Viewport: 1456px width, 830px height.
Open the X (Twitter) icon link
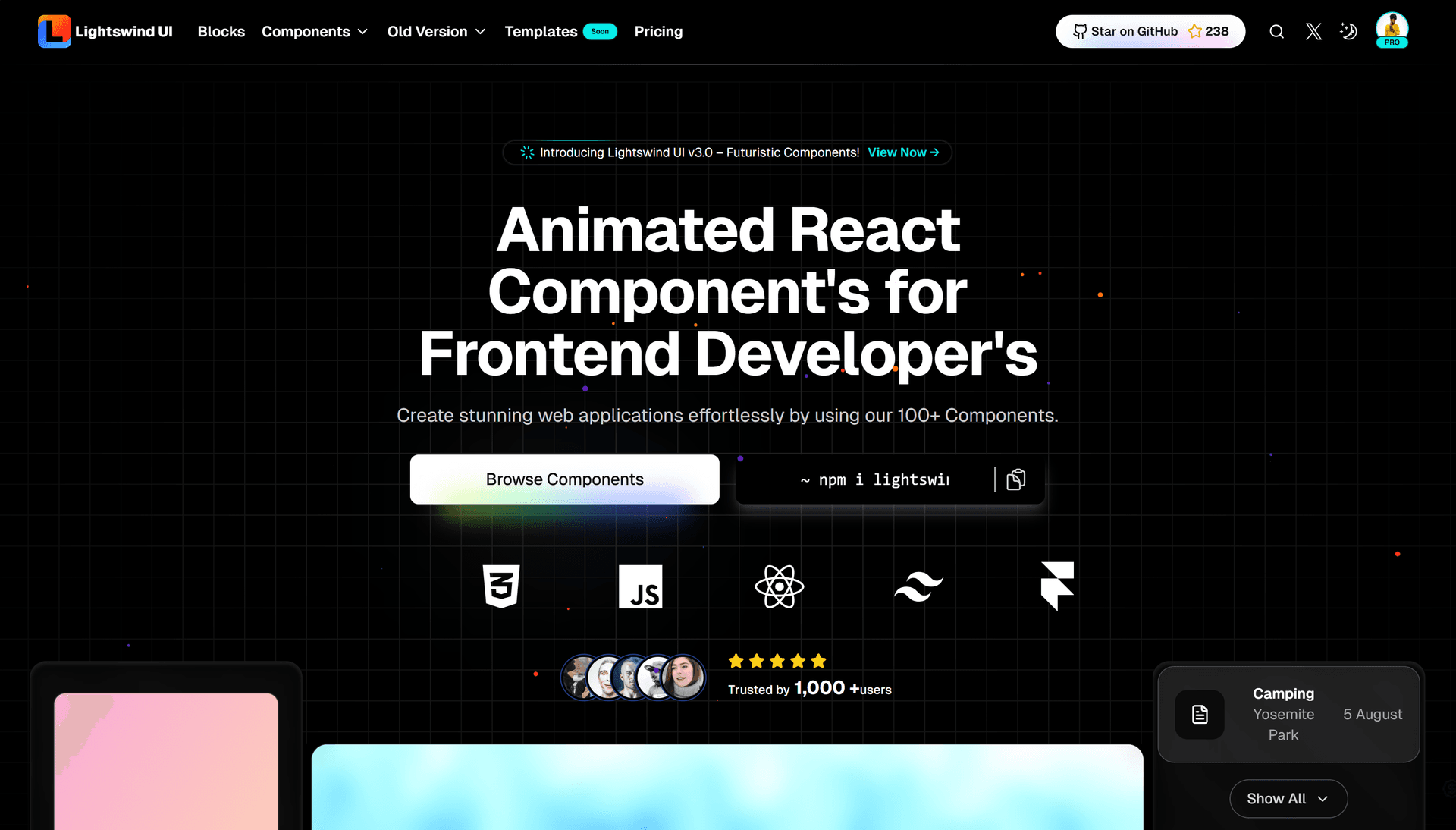(x=1313, y=32)
